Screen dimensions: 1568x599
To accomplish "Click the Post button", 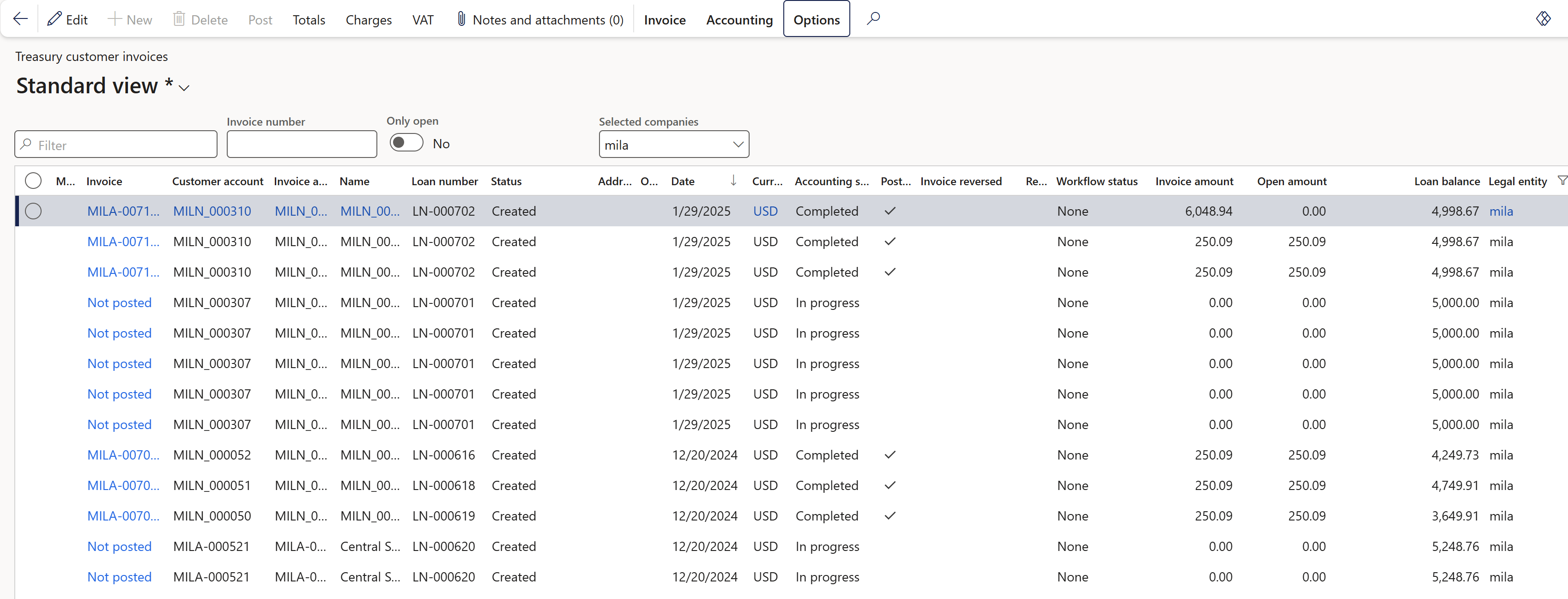I will pyautogui.click(x=260, y=19).
